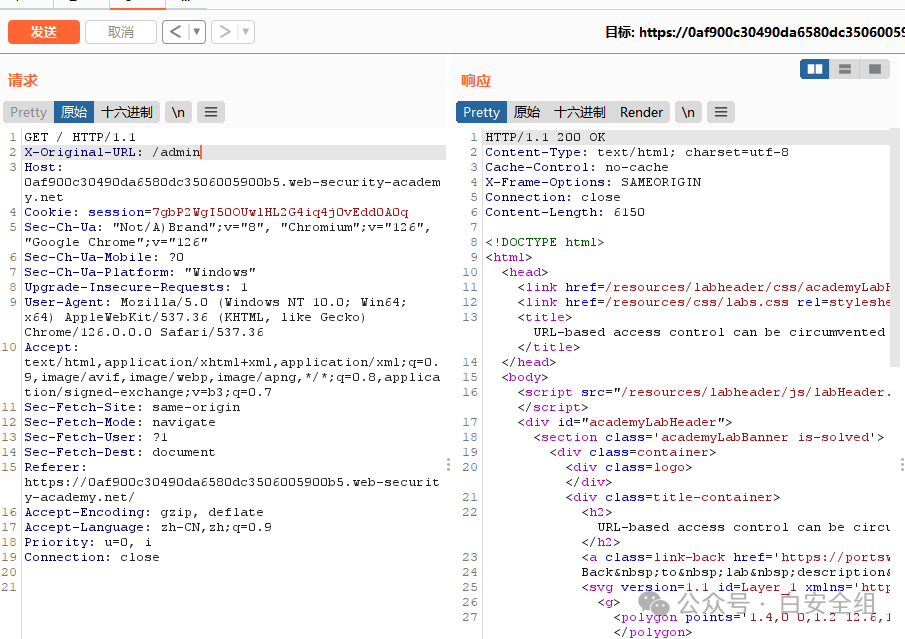Screen dimensions: 905x639
Task: Select the response 十六进制 hex tab
Action: point(580,112)
